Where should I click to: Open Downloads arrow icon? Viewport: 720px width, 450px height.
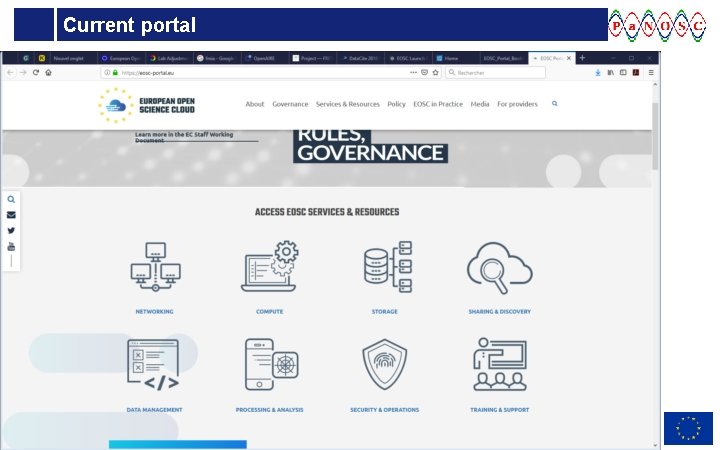[x=598, y=73]
